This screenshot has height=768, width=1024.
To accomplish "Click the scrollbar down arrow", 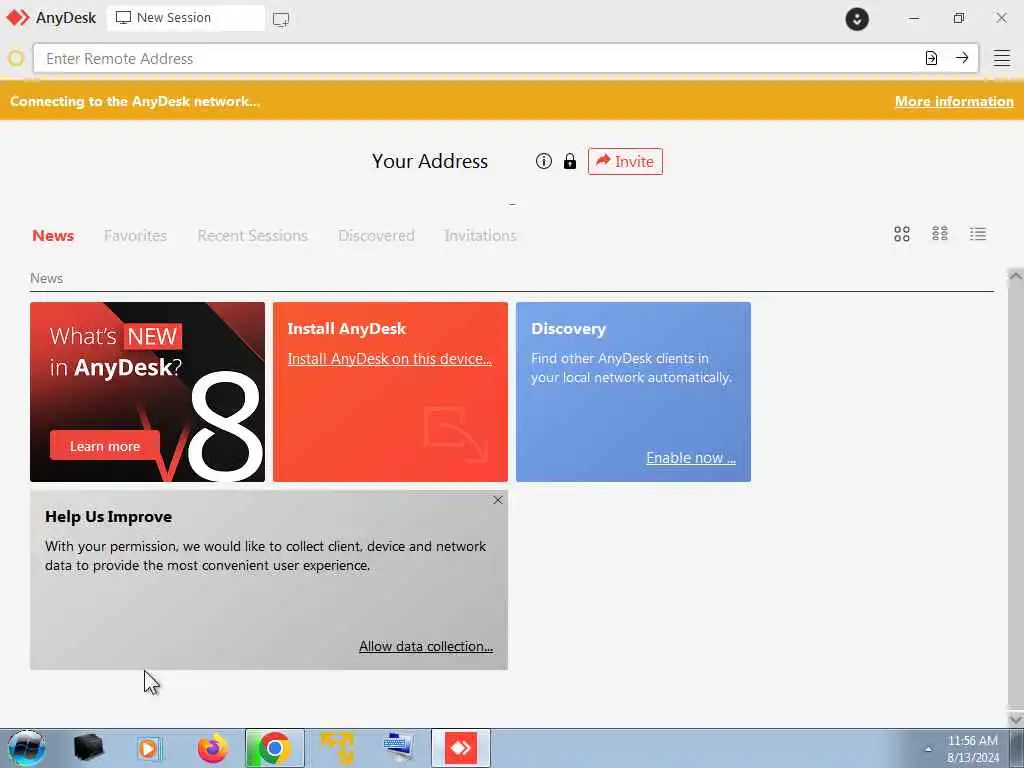I will point(1016,718).
